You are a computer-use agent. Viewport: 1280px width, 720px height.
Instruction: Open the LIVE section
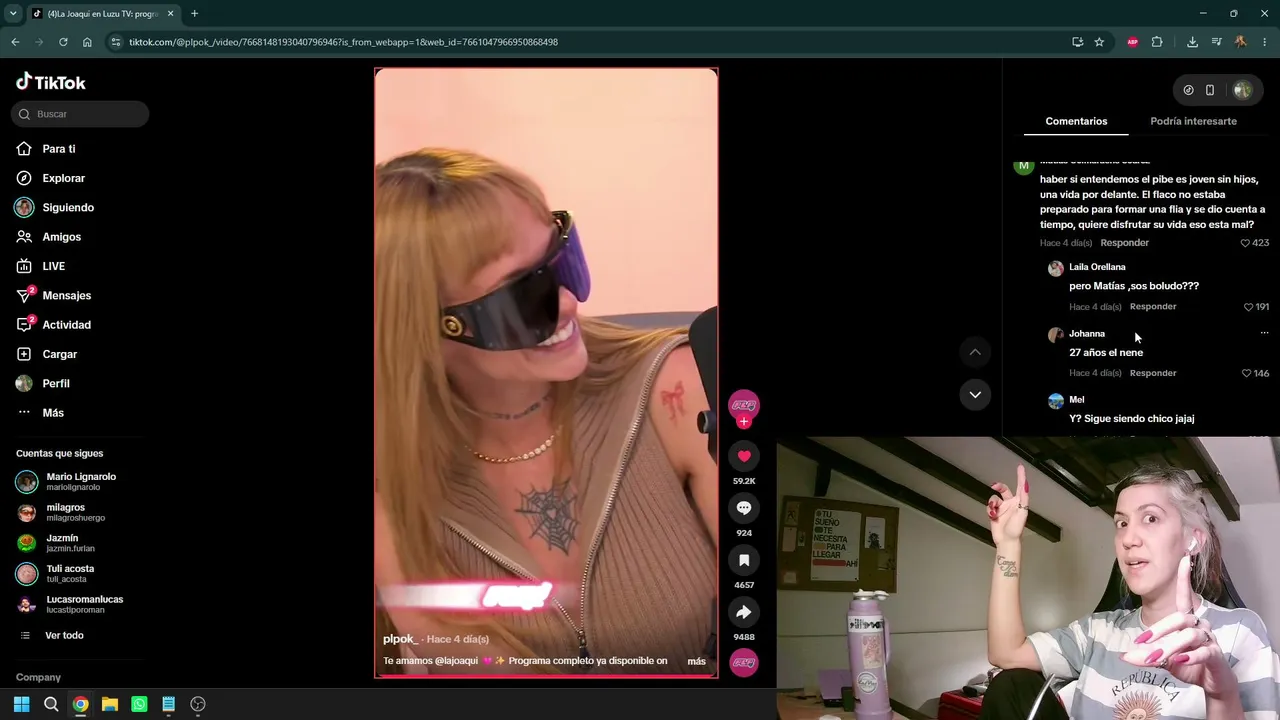click(54, 266)
